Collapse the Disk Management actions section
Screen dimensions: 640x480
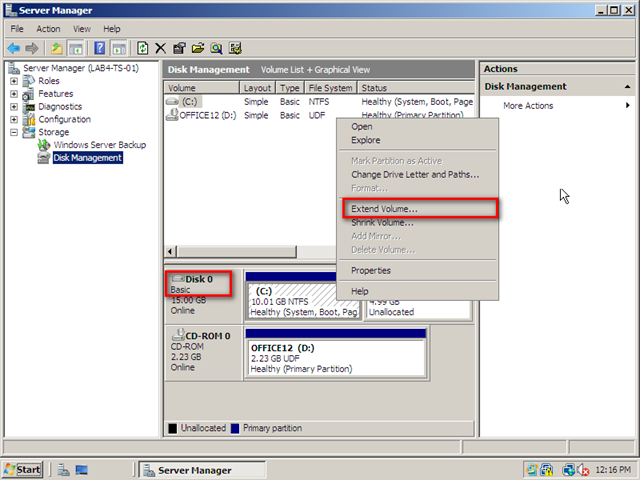(627, 87)
